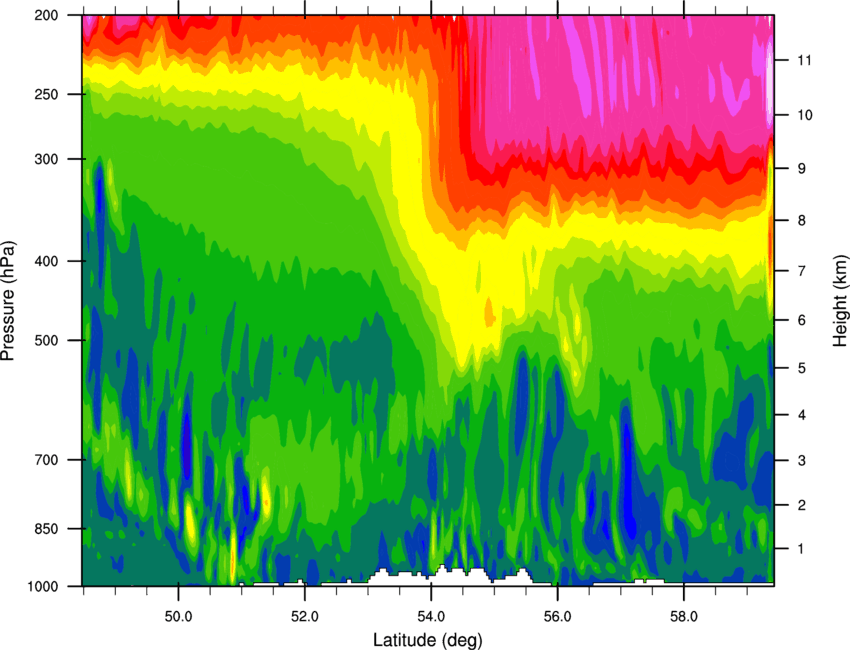The image size is (850, 650).
Task: Select the 300 pressure tick label
Action: pyautogui.click(x=47, y=159)
